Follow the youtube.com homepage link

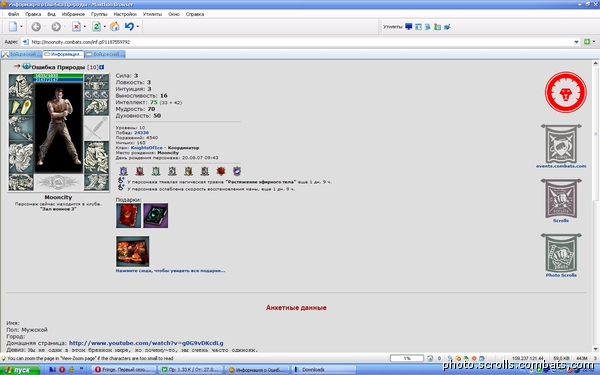point(146,343)
